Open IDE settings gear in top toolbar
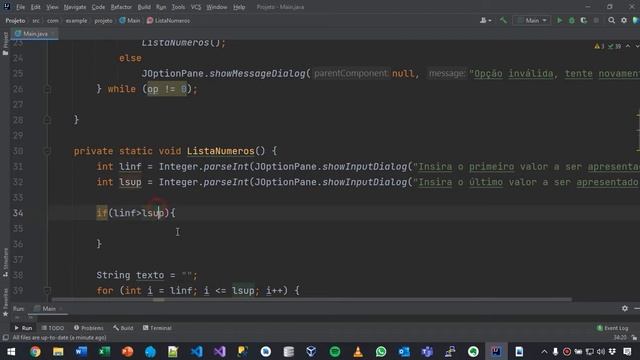Image resolution: width=640 pixels, height=360 pixels. (x=624, y=20)
